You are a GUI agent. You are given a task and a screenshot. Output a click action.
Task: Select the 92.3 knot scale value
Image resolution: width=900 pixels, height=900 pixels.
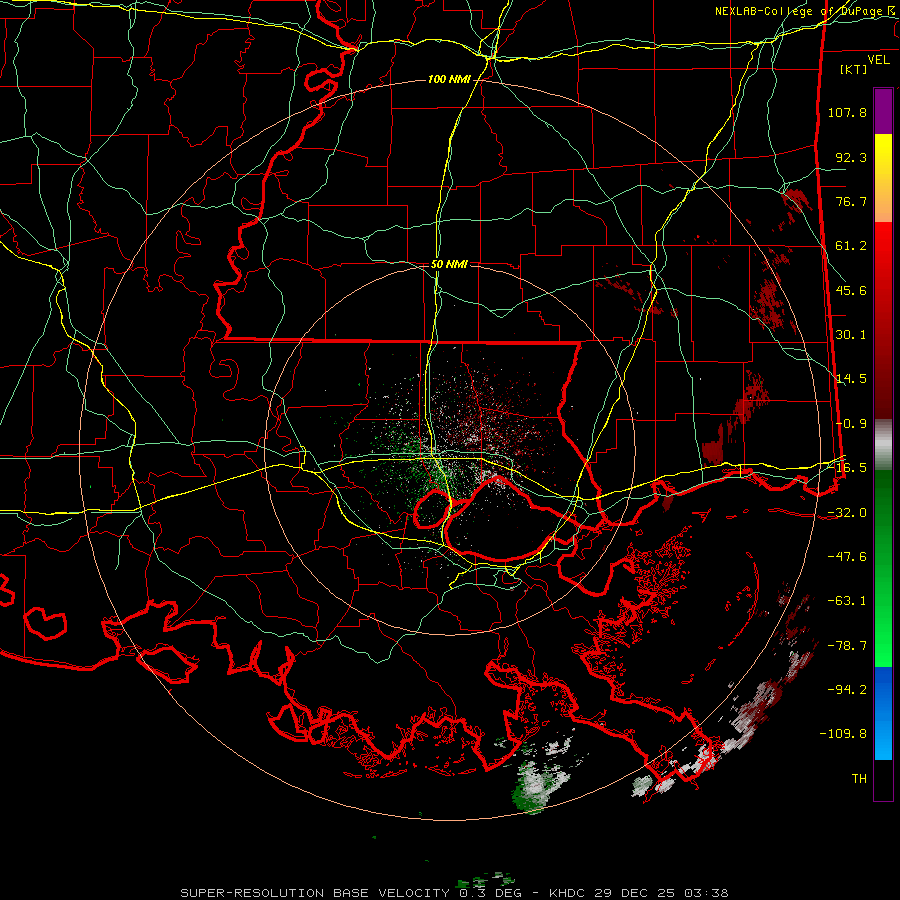click(851, 157)
